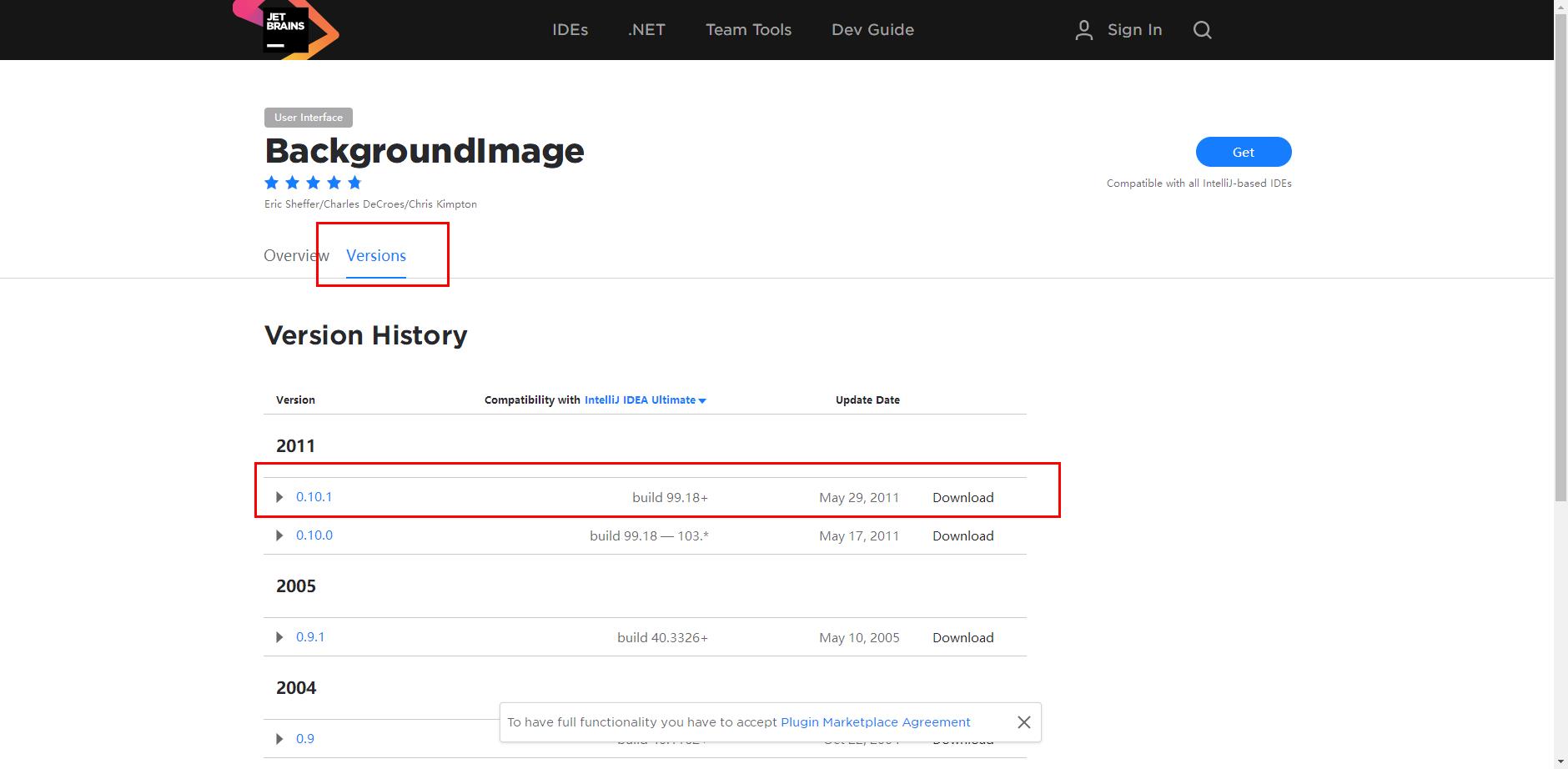Select the Versions tab

376,256
